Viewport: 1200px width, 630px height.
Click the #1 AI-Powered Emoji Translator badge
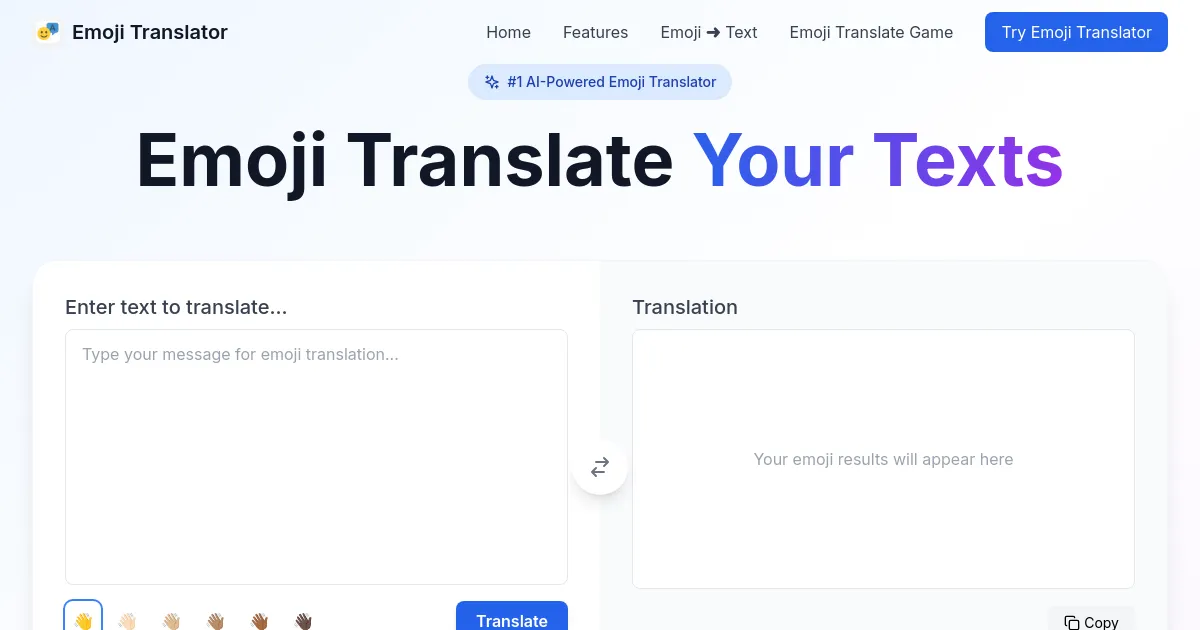point(600,82)
